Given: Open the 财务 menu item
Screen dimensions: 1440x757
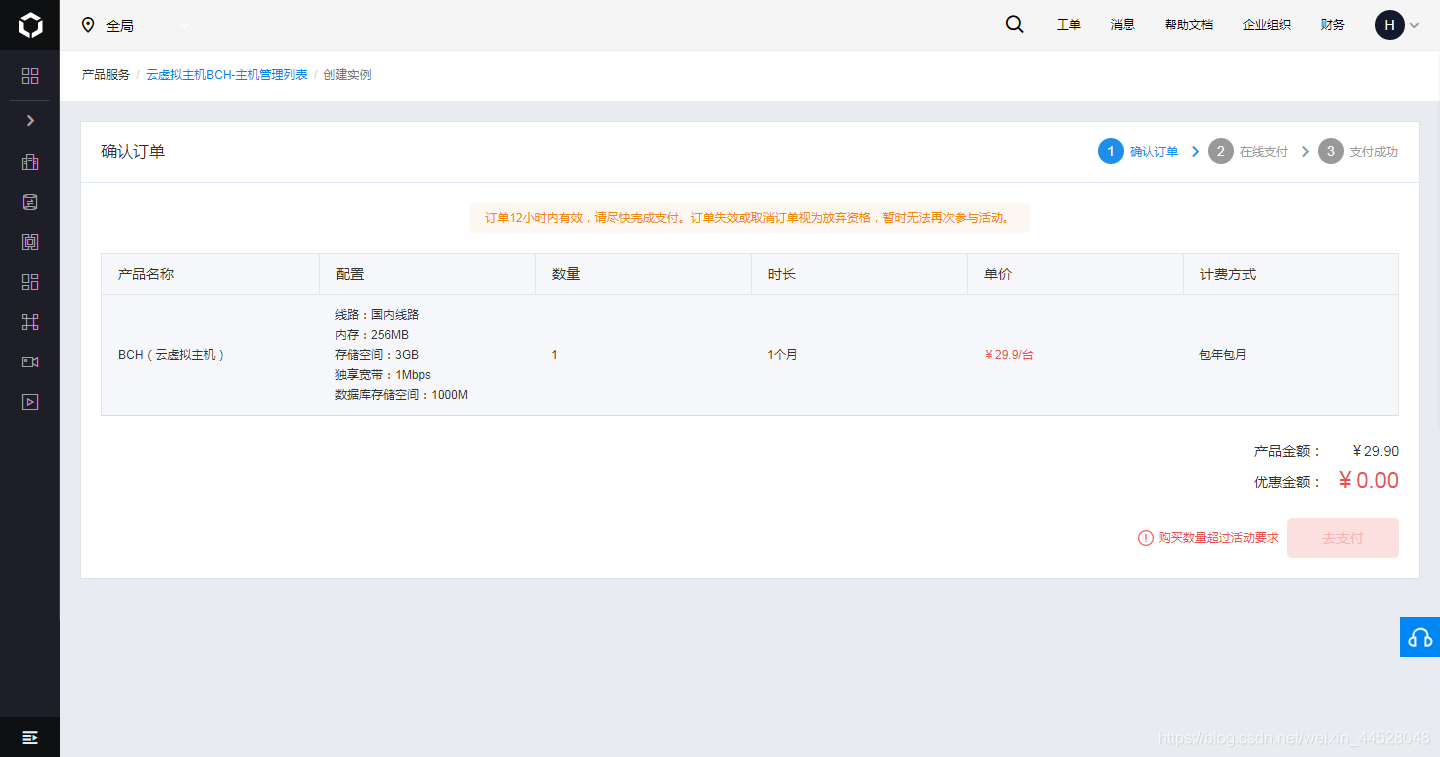Looking at the screenshot, I should pyautogui.click(x=1333, y=25).
